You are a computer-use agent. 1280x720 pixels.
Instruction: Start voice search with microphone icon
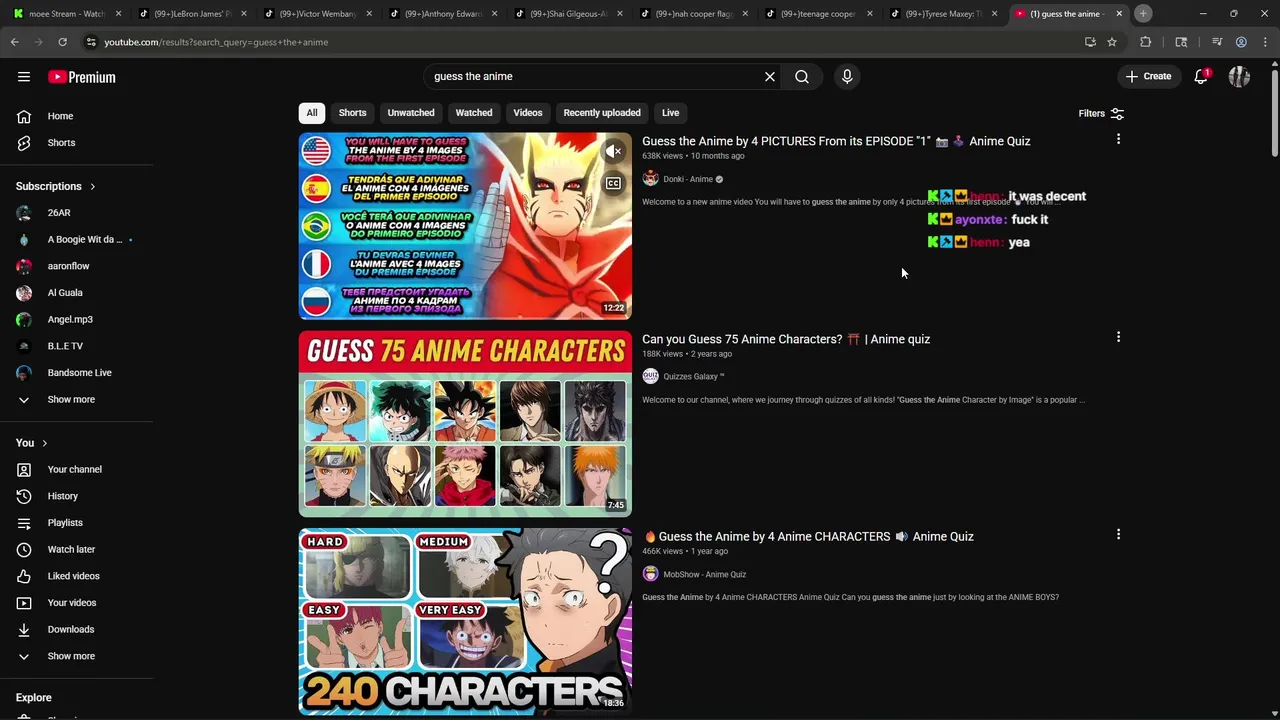[847, 77]
